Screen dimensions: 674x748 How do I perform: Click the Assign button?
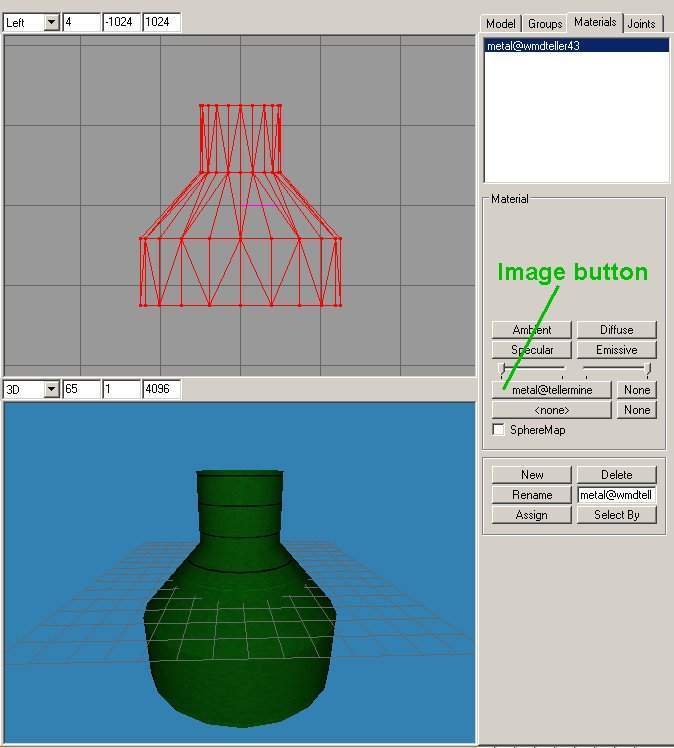(x=531, y=515)
